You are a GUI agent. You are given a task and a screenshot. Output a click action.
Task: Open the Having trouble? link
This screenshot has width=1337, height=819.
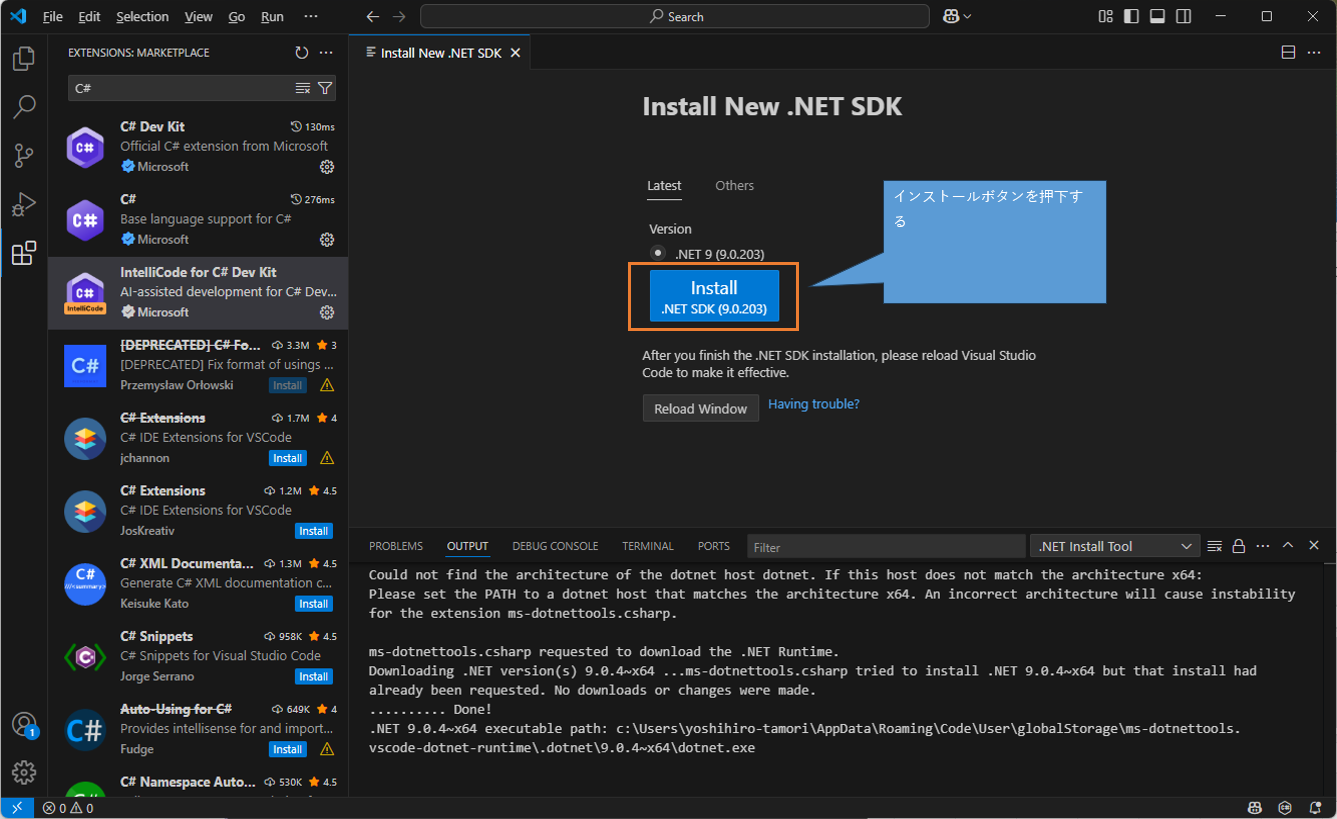(x=813, y=404)
